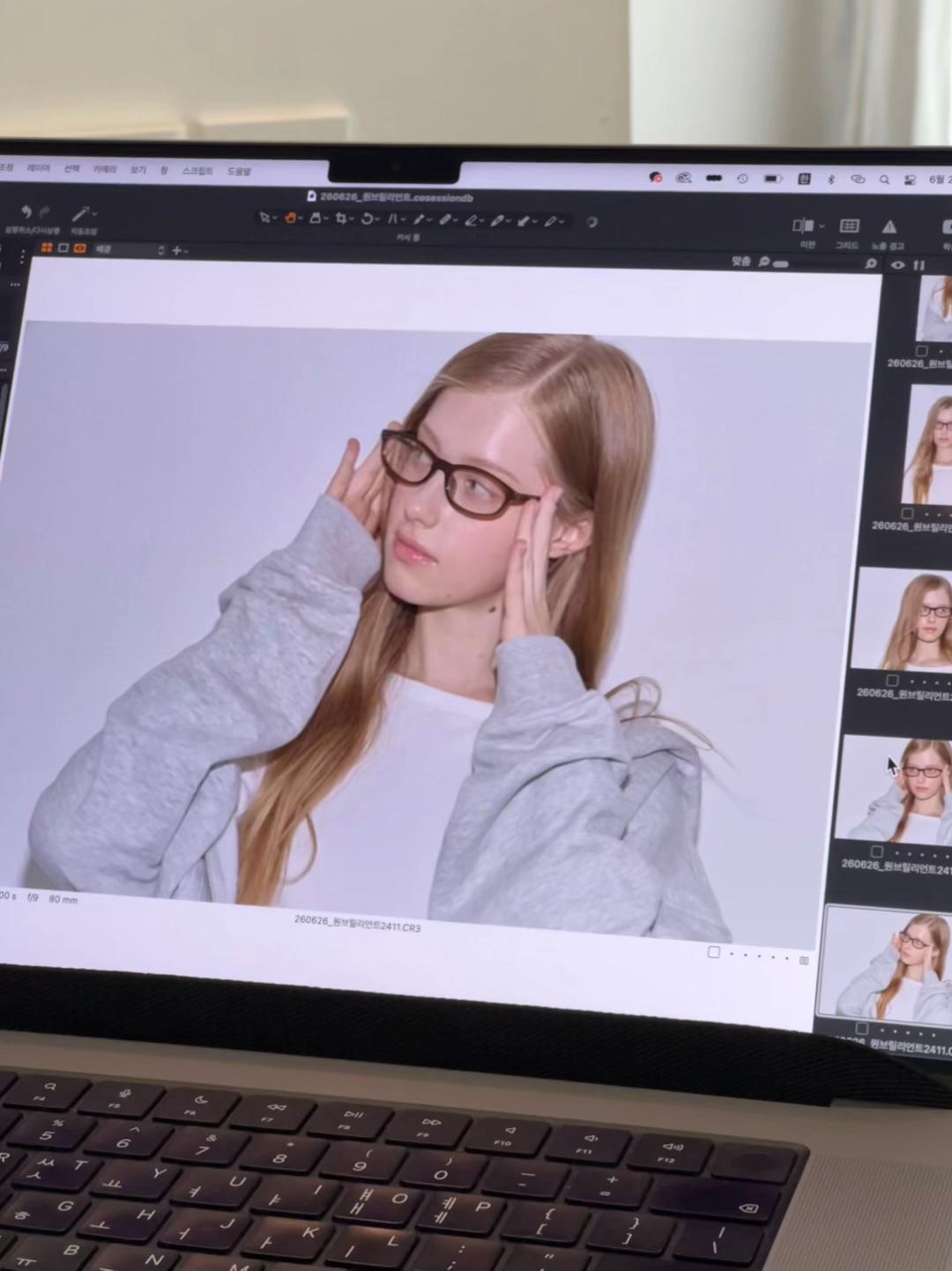
Task: Click the Before/After comparison icon
Action: 803,226
